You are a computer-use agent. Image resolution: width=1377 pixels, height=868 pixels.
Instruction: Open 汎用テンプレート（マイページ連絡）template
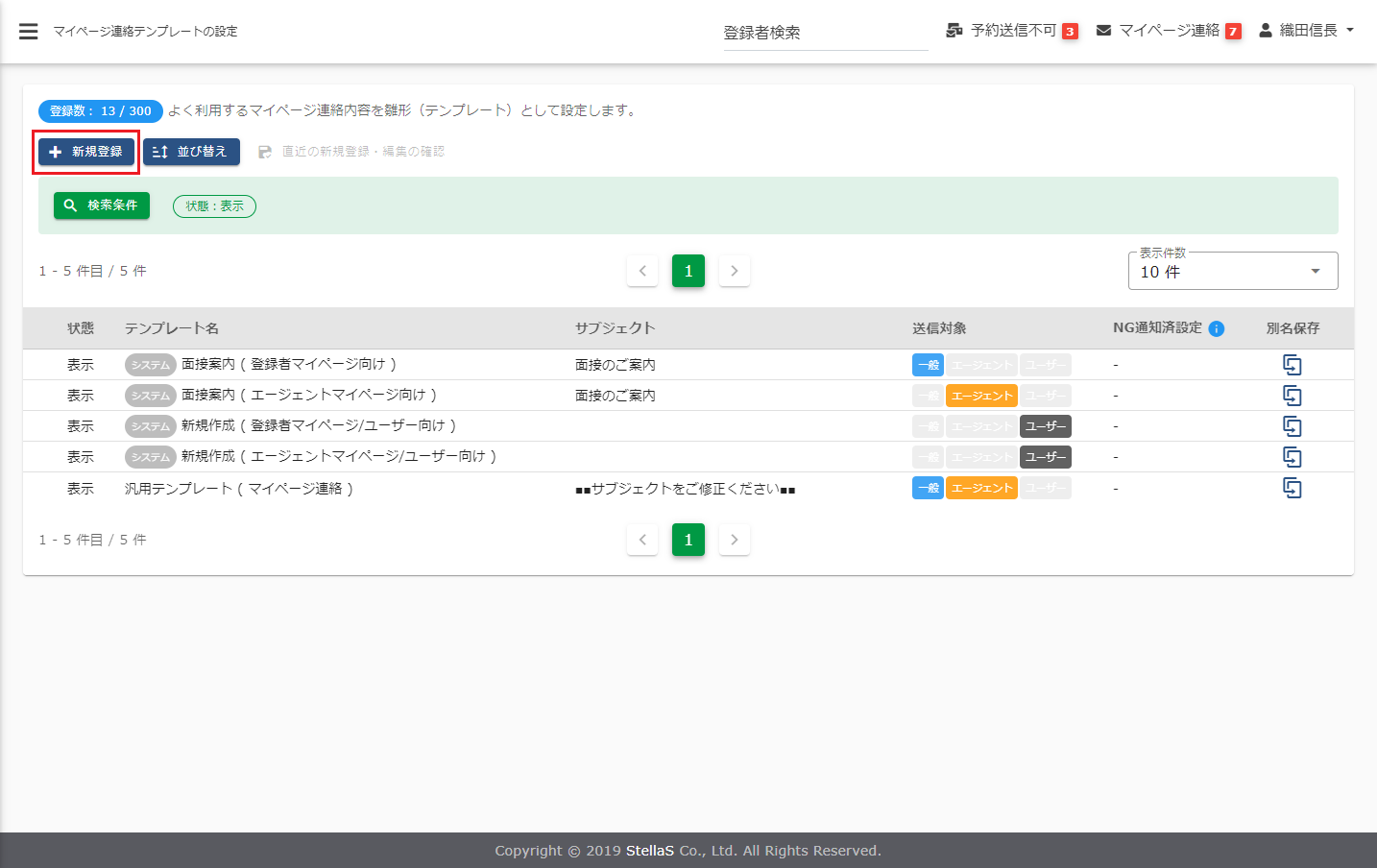(239, 489)
